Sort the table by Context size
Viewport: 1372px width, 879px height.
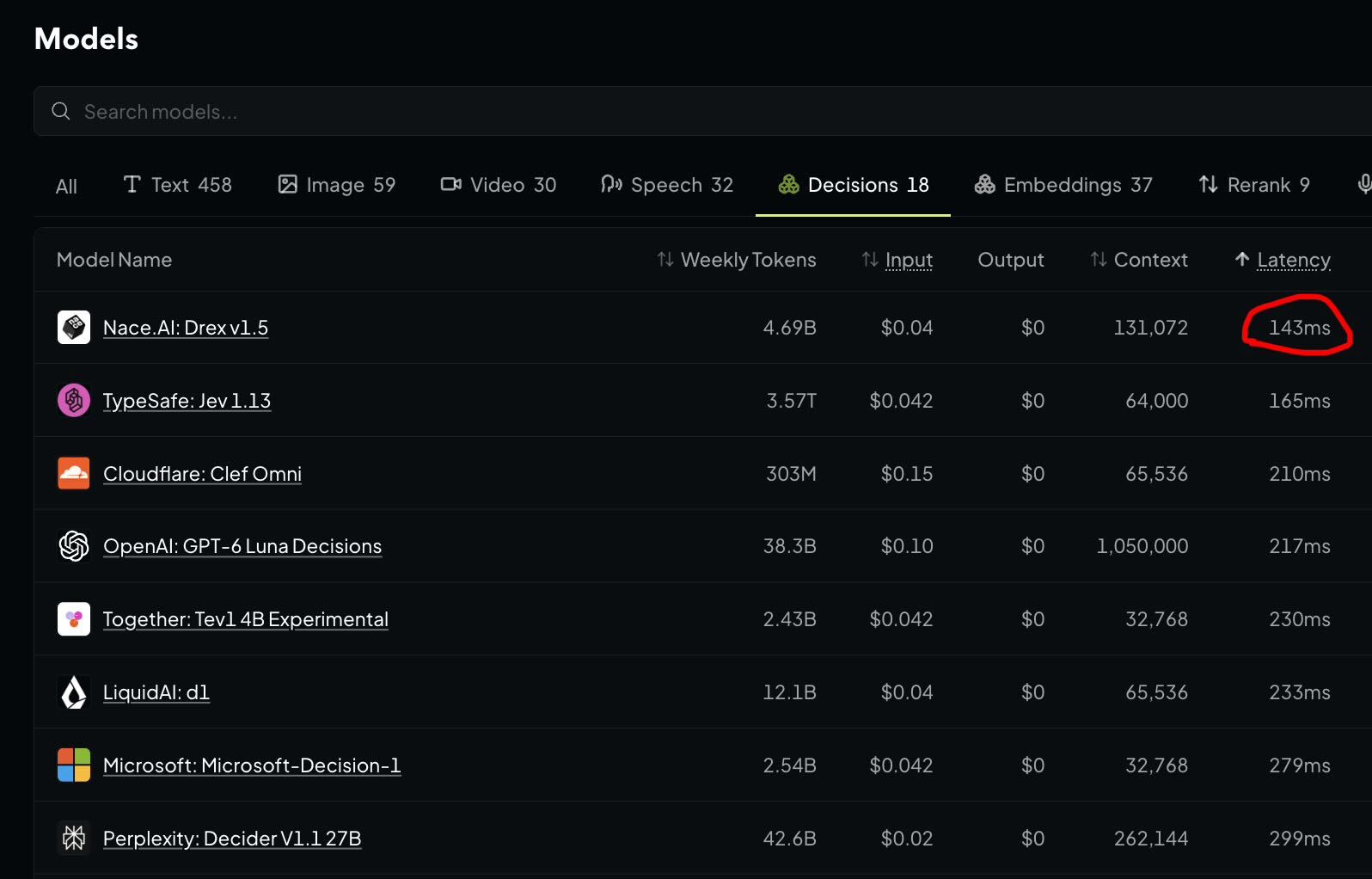click(1139, 260)
